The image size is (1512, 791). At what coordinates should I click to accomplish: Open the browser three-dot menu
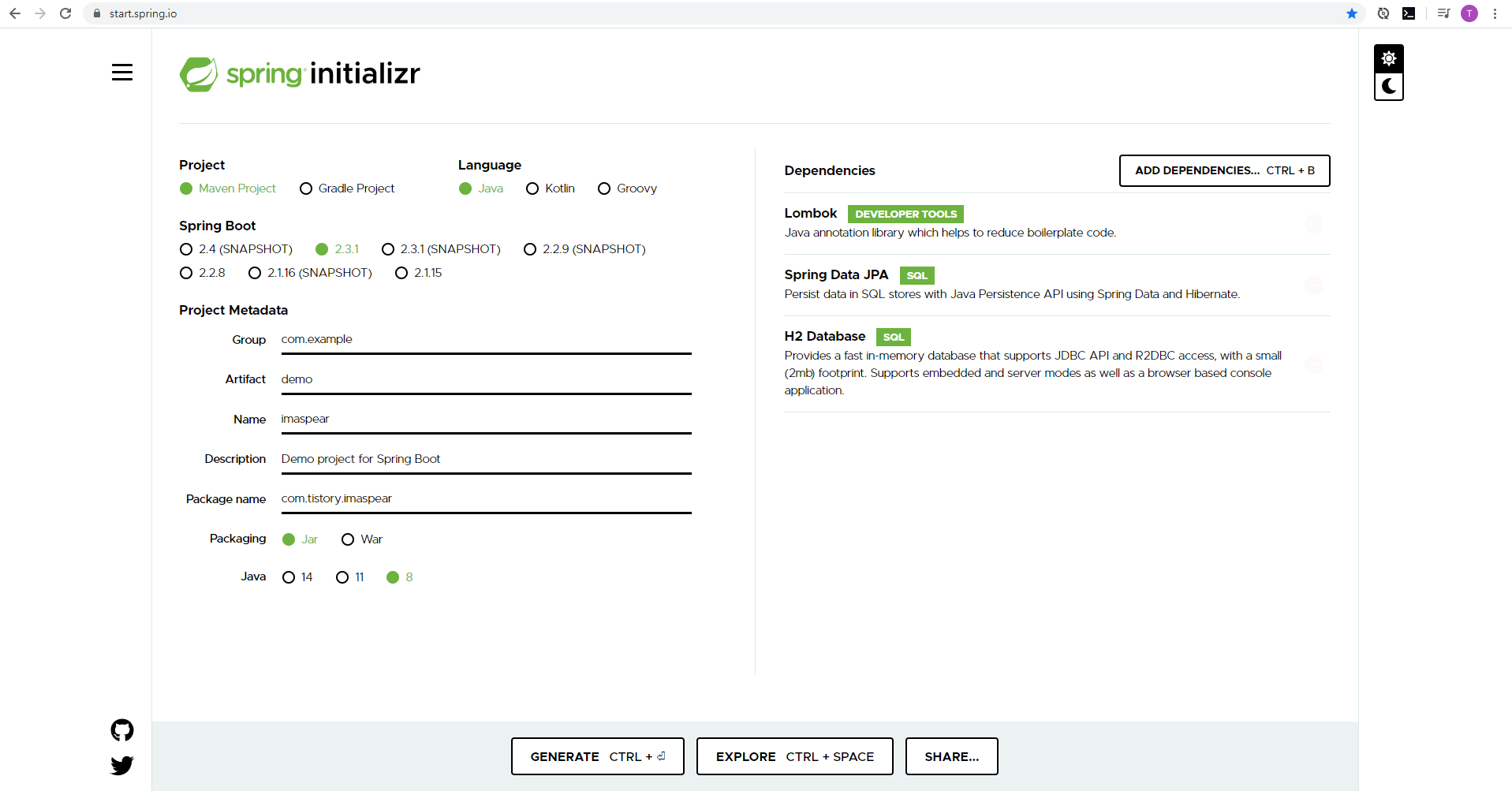1495,13
